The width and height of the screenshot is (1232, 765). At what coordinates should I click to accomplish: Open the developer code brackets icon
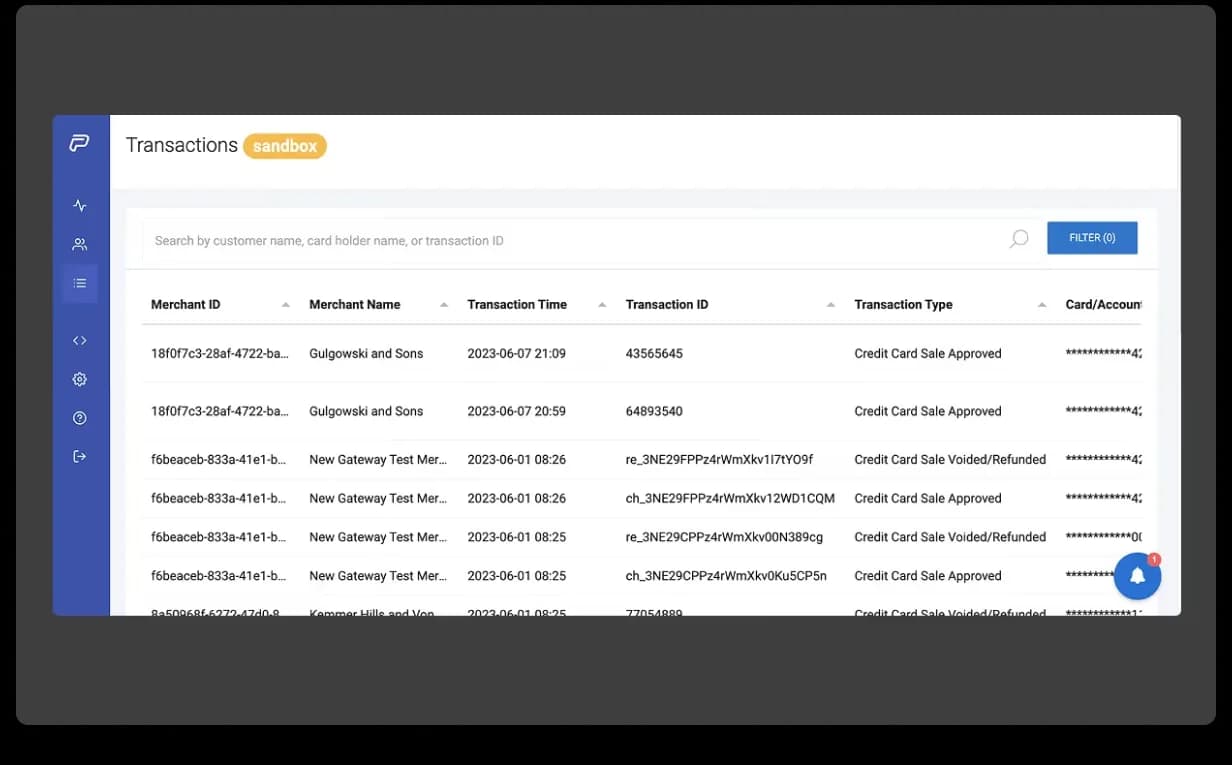[x=80, y=341]
